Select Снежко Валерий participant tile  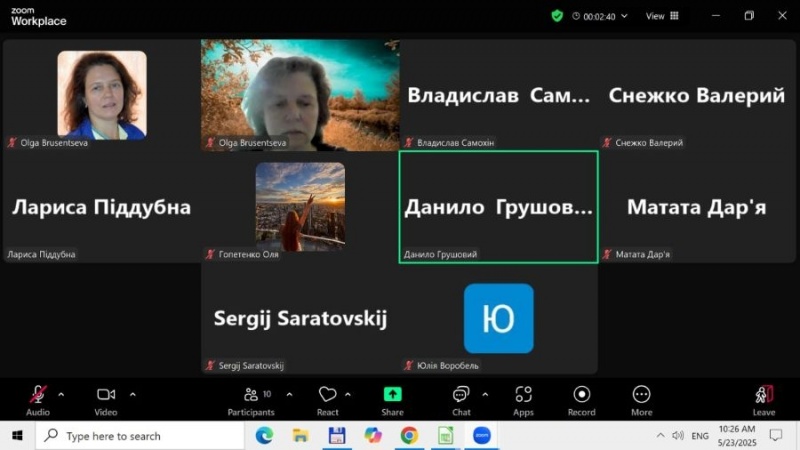[697, 95]
